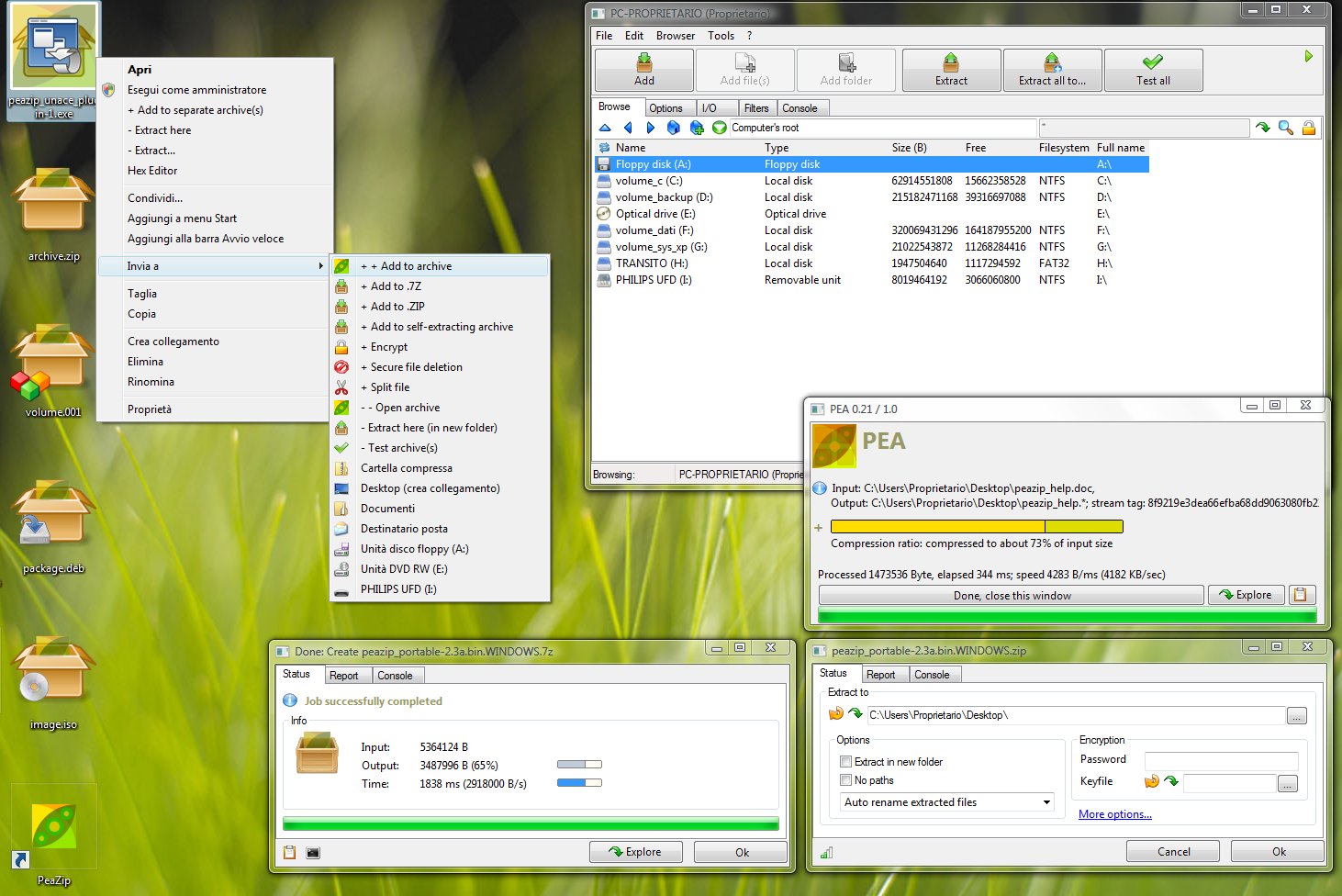
Task: Select the PeaZip shortcut desktop icon
Action: tap(53, 835)
